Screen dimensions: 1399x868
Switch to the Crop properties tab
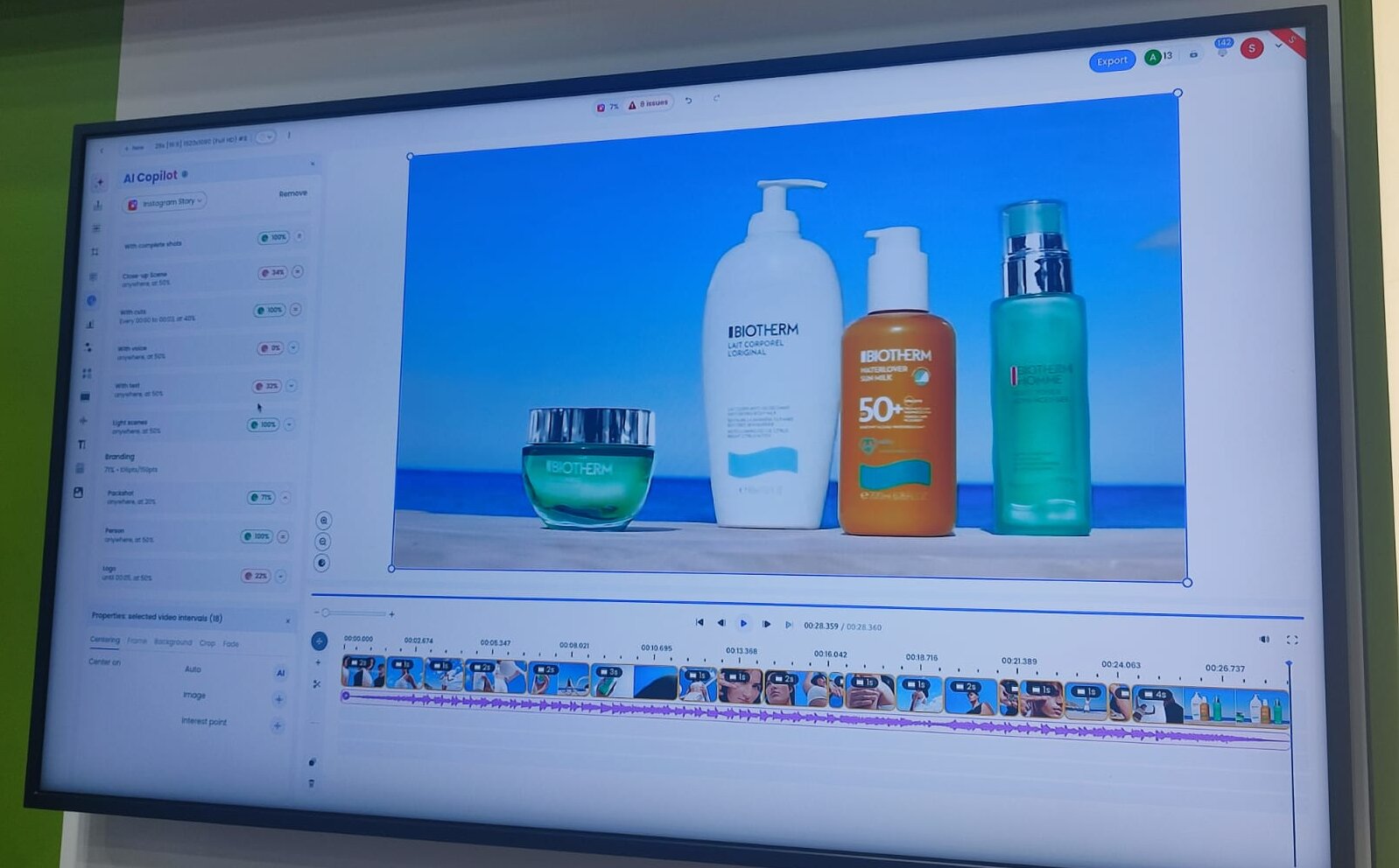click(x=207, y=643)
